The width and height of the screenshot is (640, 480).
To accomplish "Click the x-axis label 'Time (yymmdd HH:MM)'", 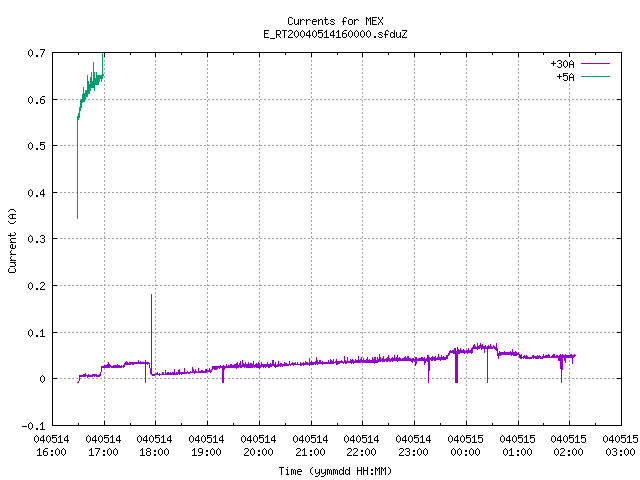I will tap(335, 471).
